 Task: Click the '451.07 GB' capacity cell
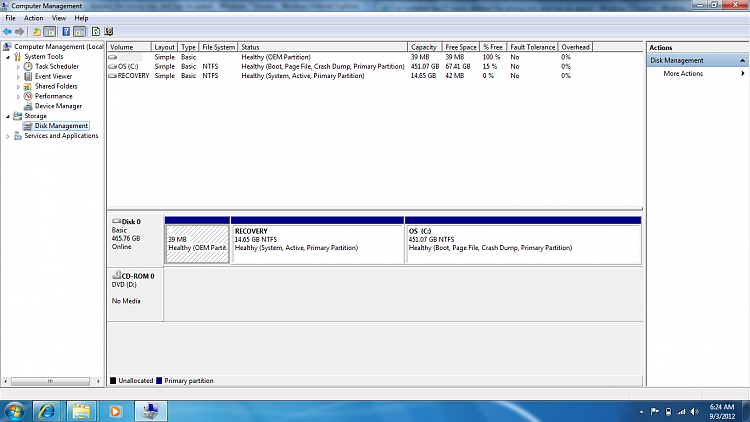[425, 67]
